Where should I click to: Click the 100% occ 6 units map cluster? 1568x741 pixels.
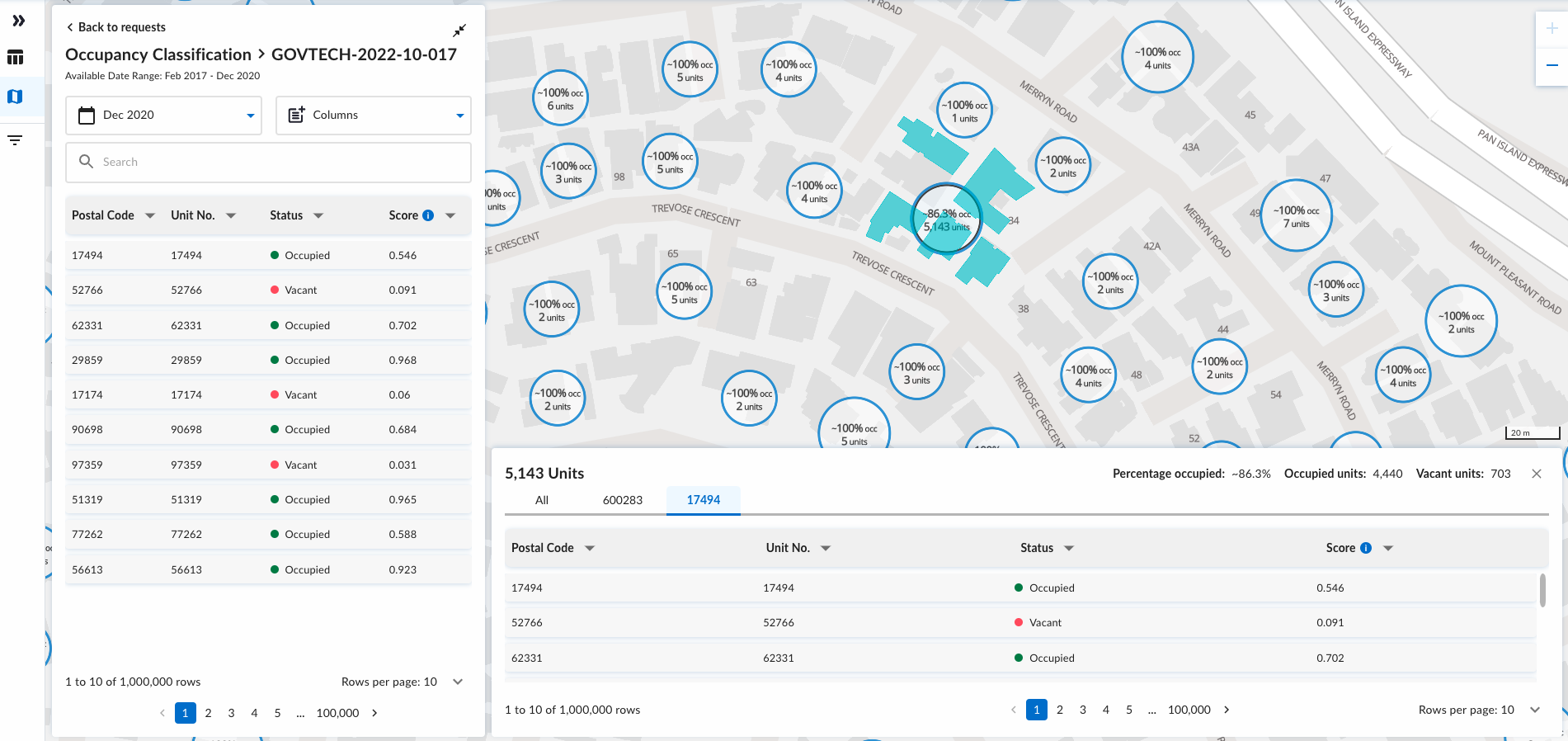click(x=560, y=98)
